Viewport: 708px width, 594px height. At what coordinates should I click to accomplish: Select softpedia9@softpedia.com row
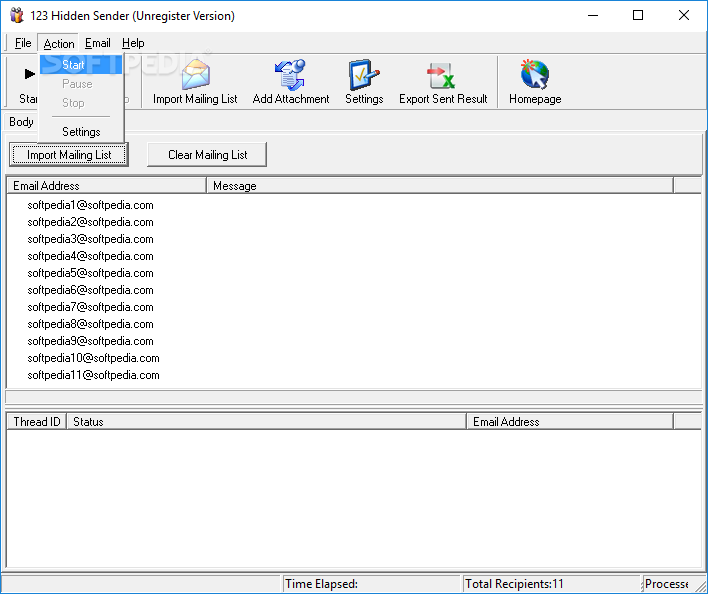90,341
